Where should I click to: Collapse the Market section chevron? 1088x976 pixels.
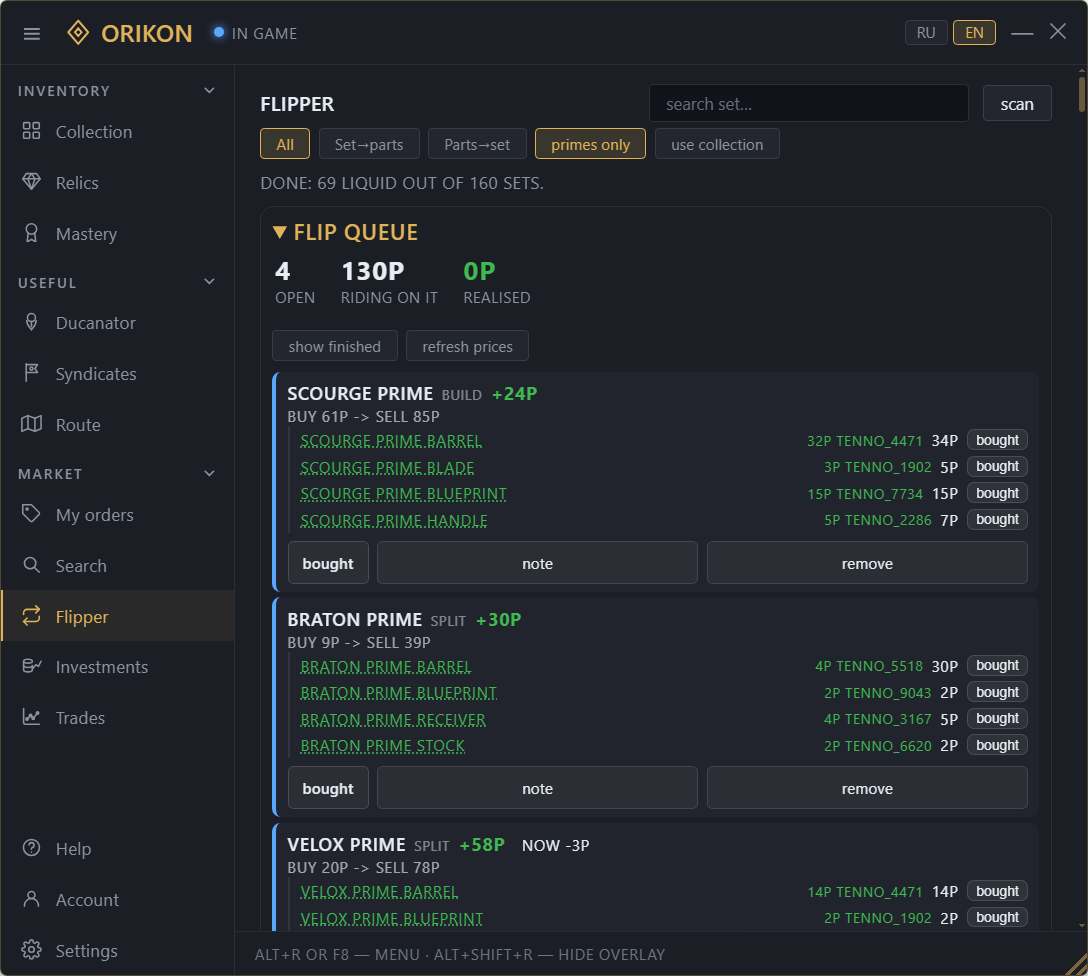(210, 474)
